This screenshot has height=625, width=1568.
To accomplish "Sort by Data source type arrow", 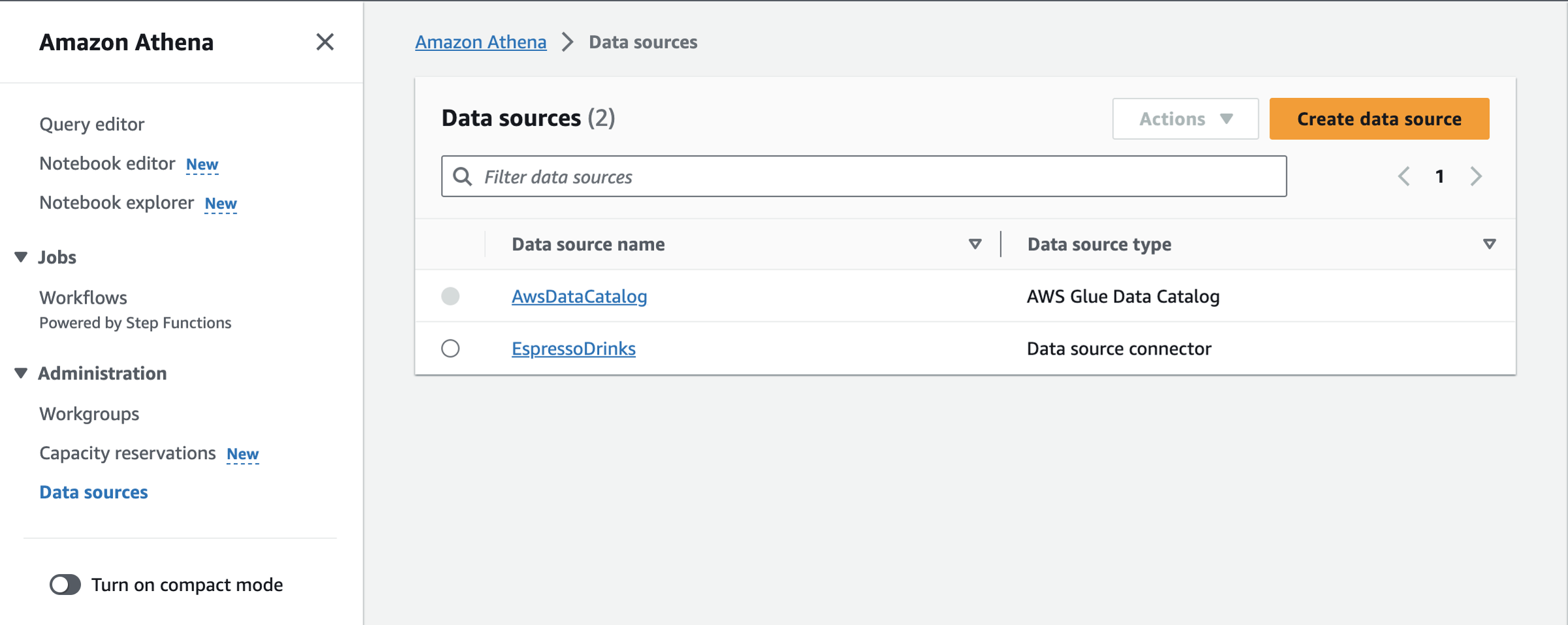I will coord(1490,244).
